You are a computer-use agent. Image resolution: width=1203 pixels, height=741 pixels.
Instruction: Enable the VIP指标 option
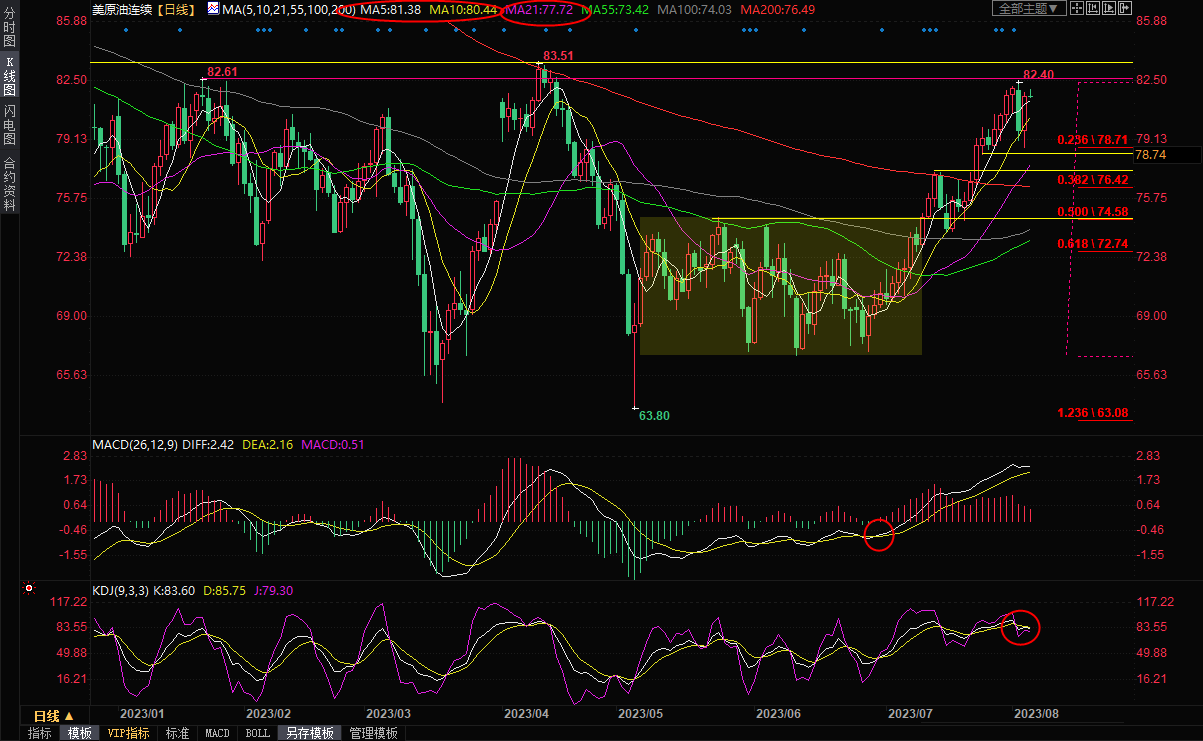[x=128, y=733]
